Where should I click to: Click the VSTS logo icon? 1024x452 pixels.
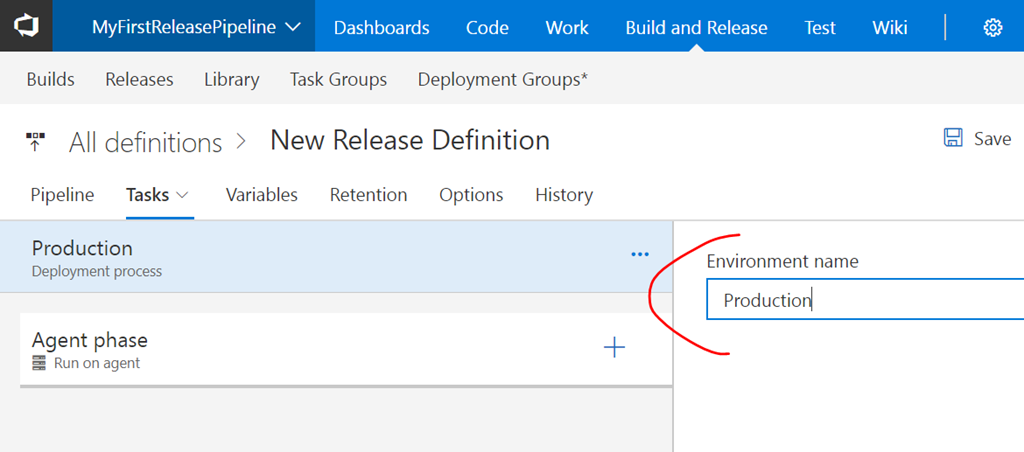pos(26,26)
